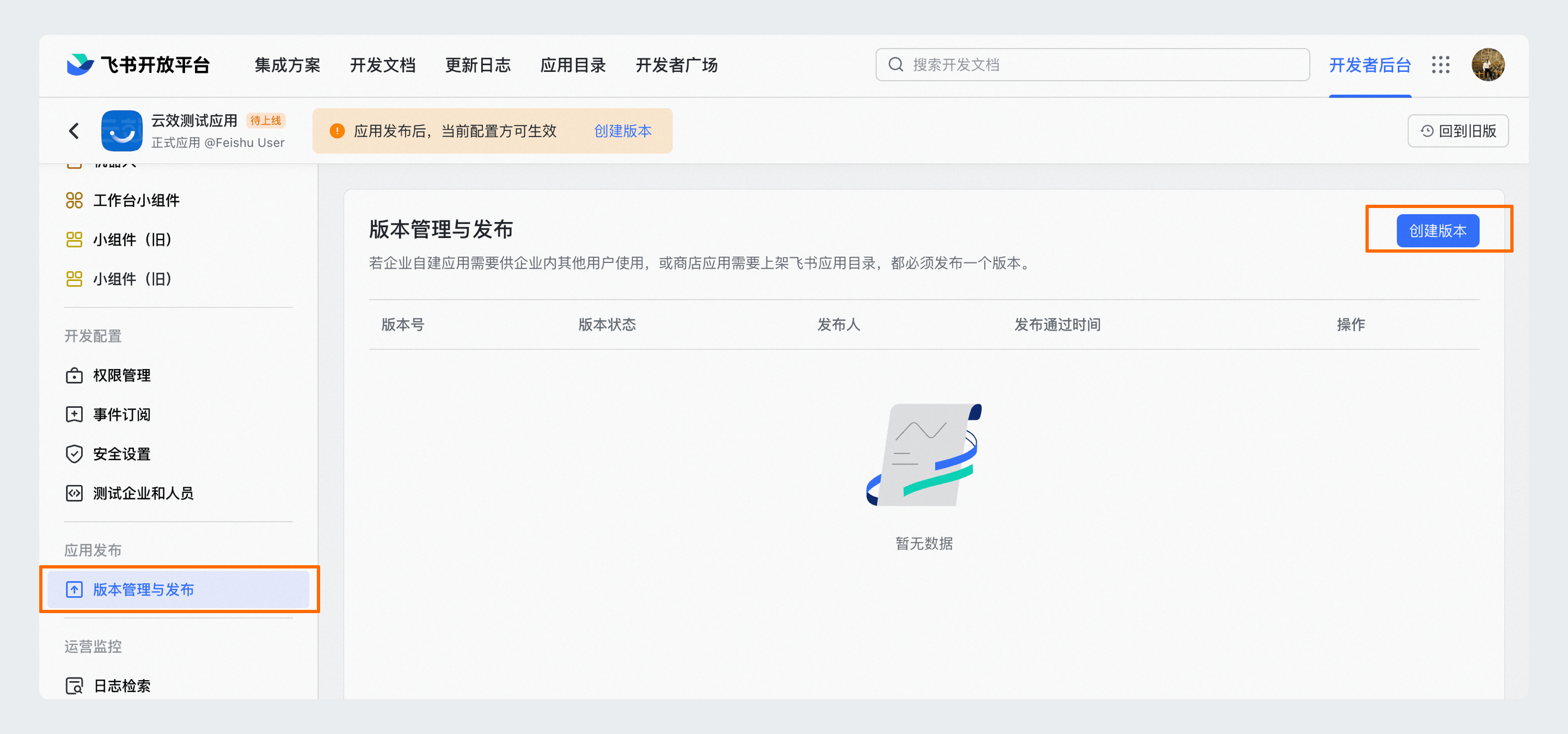The image size is (1568, 734).
Task: Open 日志检索 in the sidebar
Action: [179, 686]
